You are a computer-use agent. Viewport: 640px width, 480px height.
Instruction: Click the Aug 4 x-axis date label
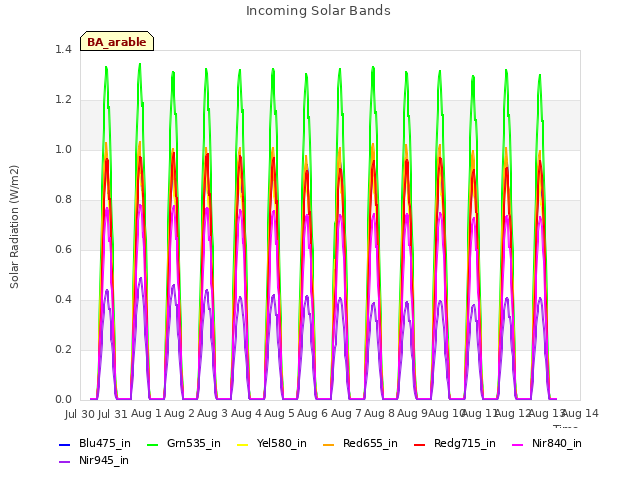(x=246, y=413)
